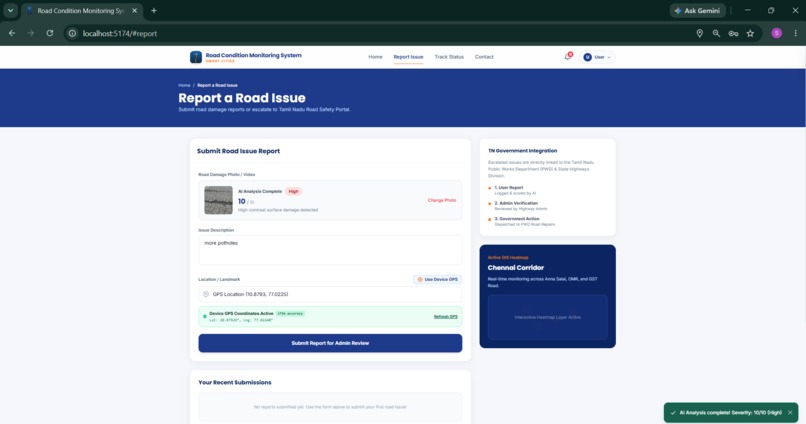Open a new browser tab with plus
The width and height of the screenshot is (806, 424).
coord(154,11)
